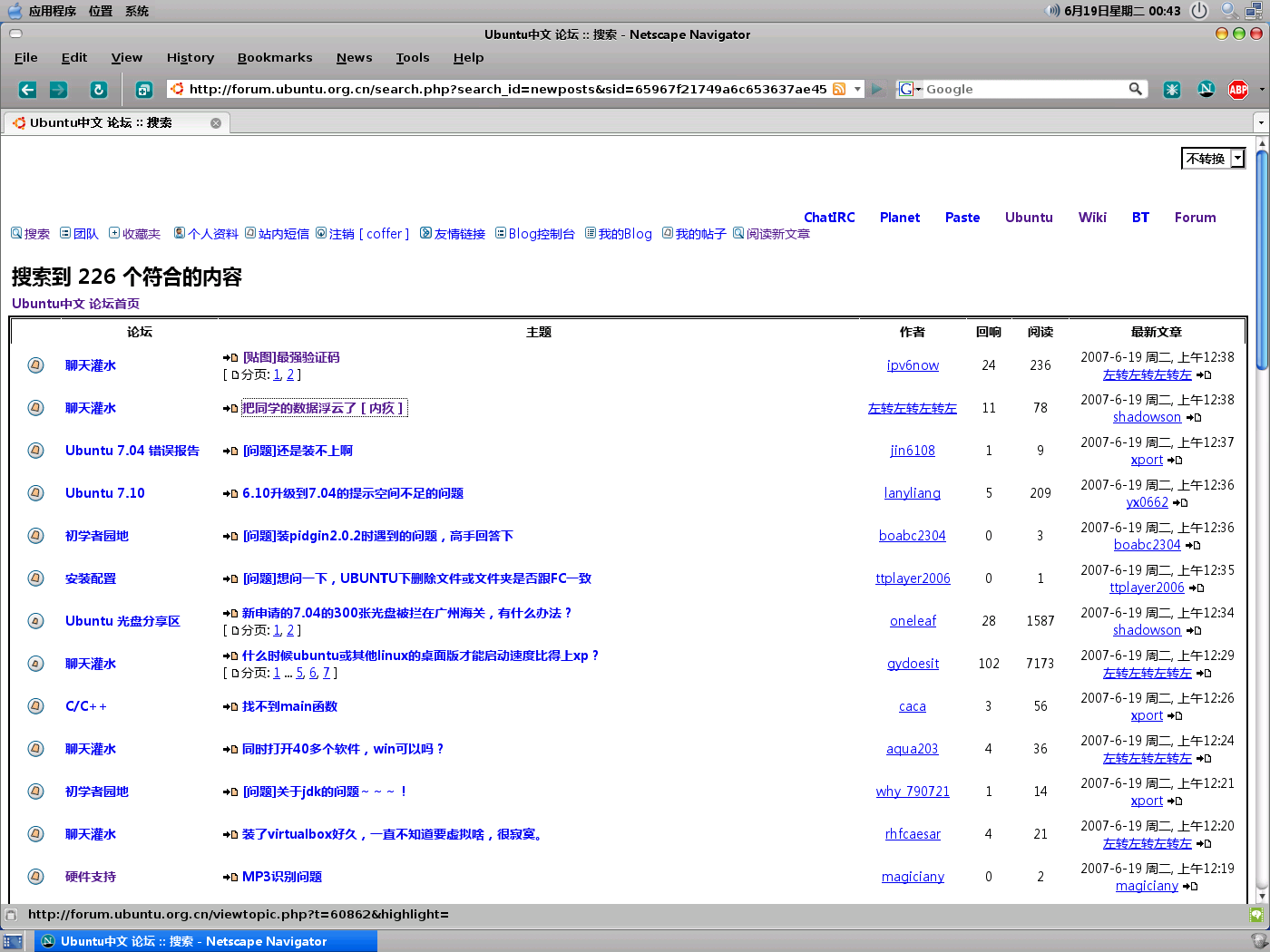Click the Netscape N logo toolbar icon
The height and width of the screenshot is (952, 1270).
click(1206, 89)
